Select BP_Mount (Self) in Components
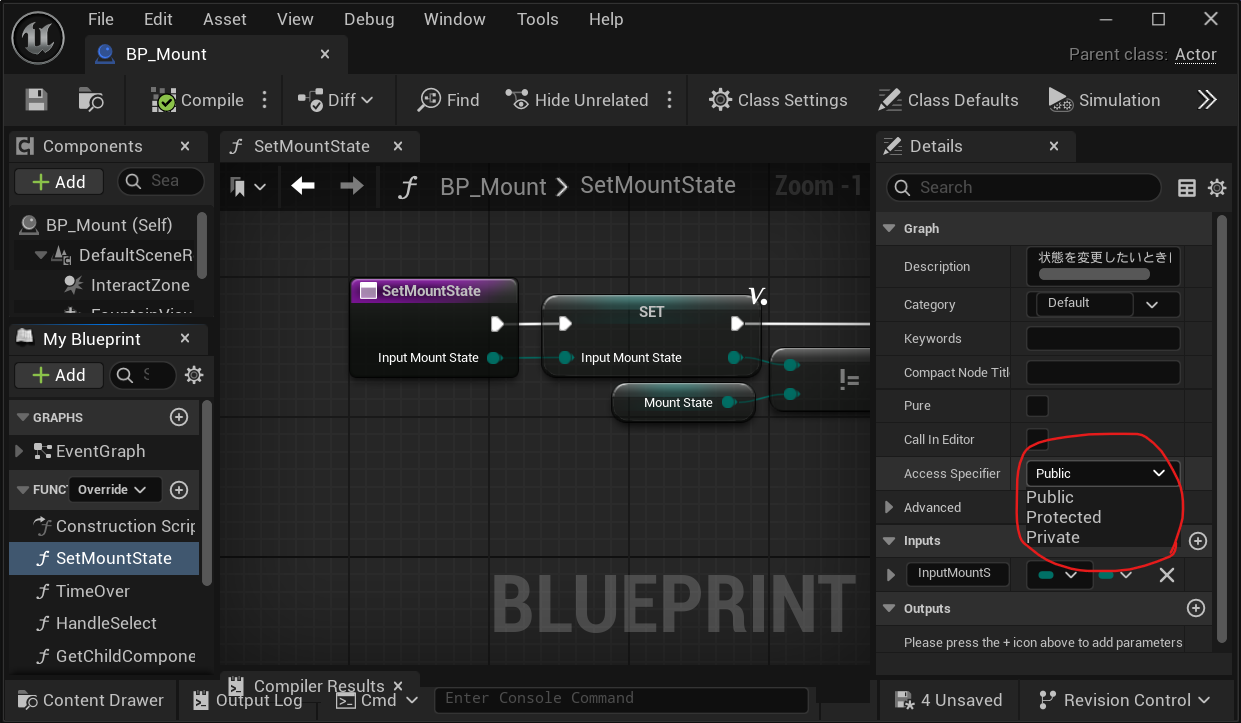 [x=108, y=225]
